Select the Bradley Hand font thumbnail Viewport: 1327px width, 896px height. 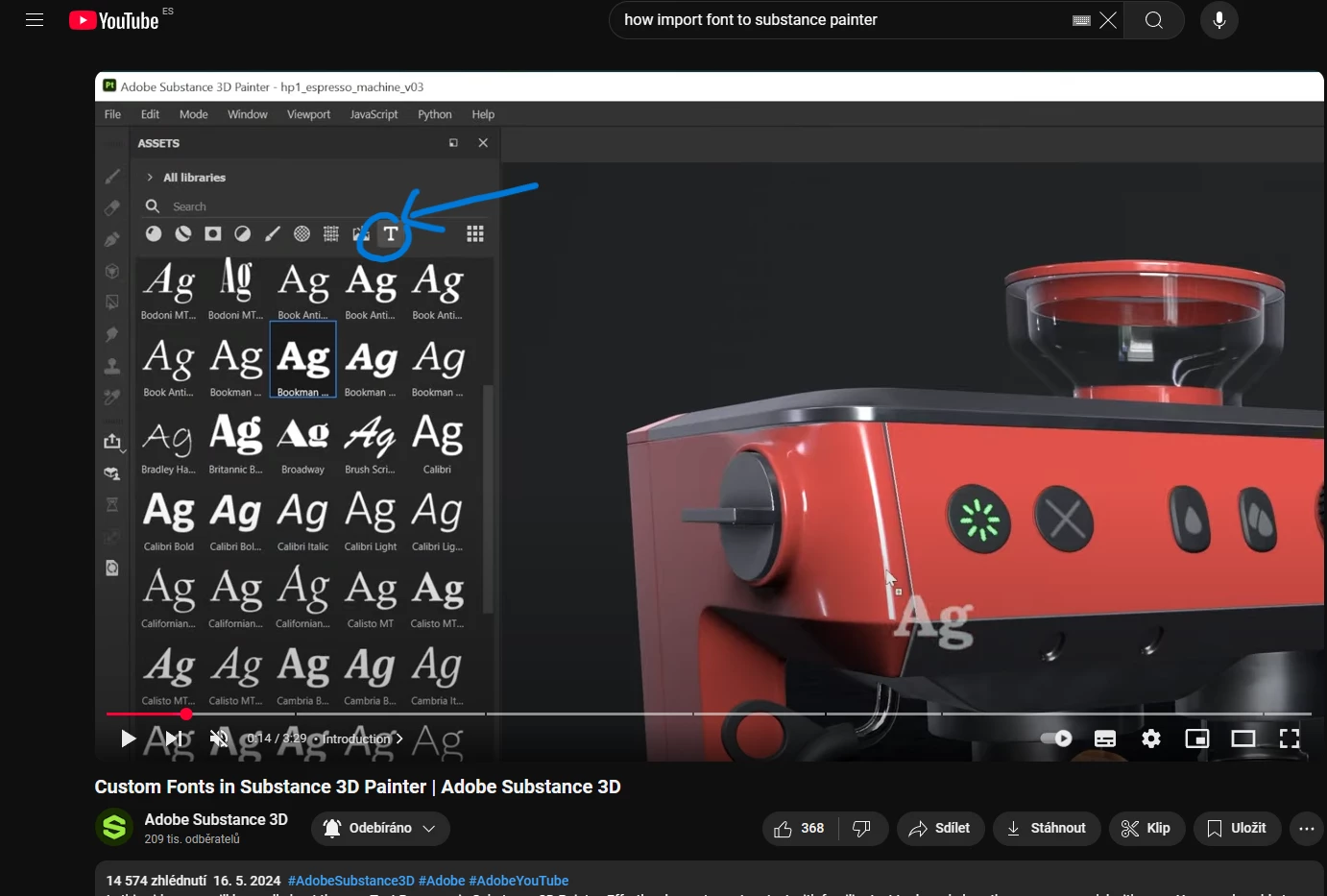pos(169,442)
